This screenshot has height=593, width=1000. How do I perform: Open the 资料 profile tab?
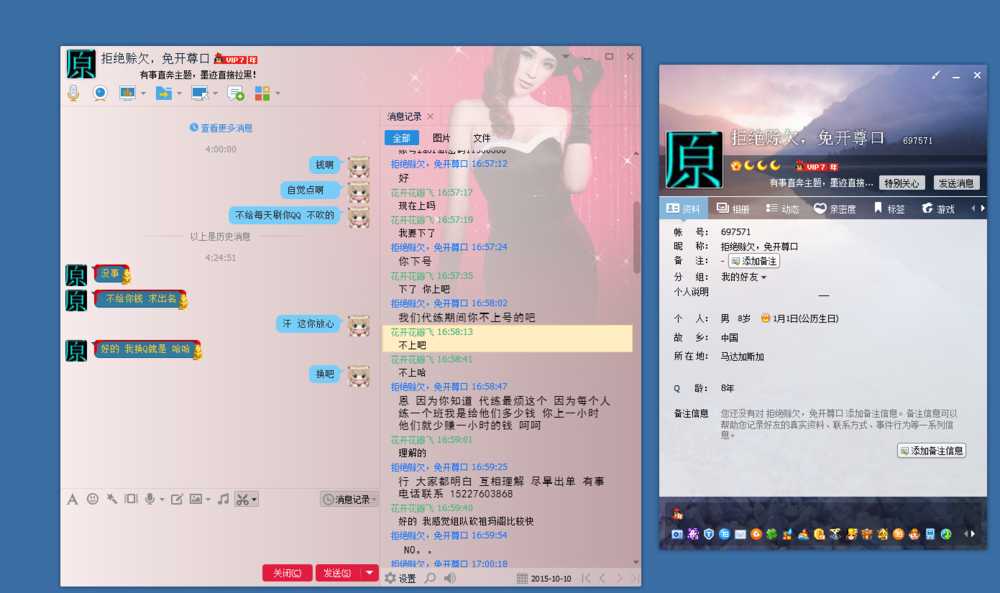click(x=683, y=209)
